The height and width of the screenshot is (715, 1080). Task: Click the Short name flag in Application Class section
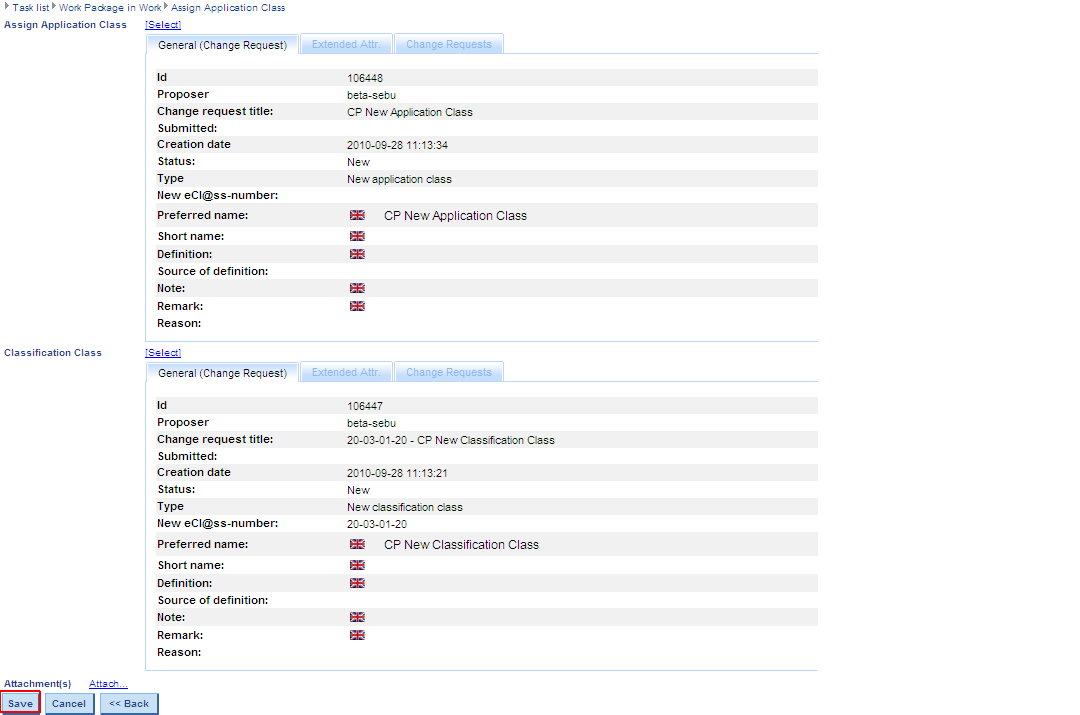click(x=357, y=236)
